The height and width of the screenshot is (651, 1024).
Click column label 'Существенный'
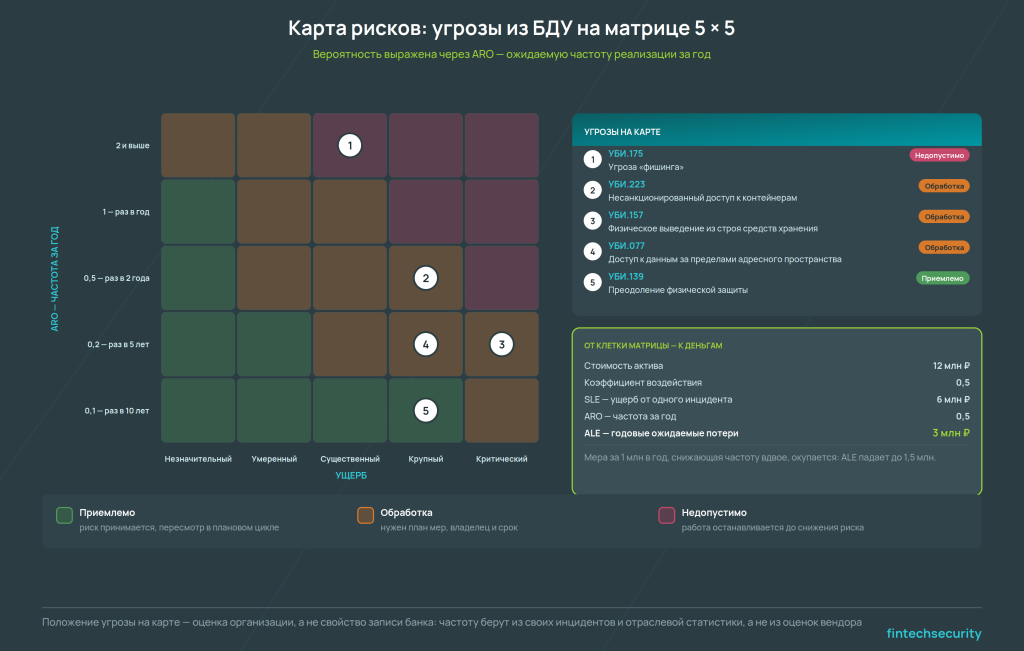[x=350, y=459]
